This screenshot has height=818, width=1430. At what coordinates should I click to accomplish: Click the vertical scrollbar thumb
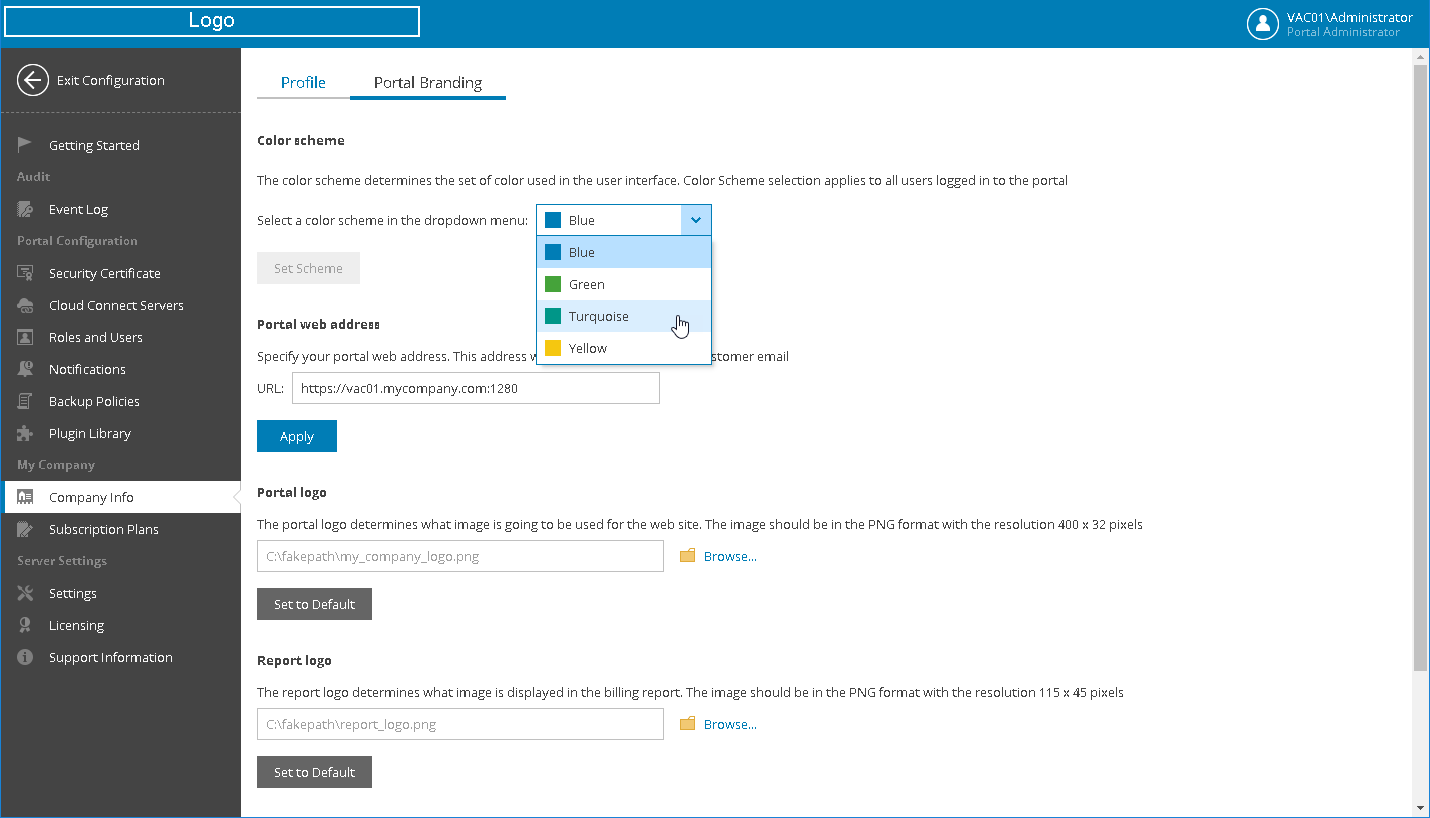(x=1421, y=369)
